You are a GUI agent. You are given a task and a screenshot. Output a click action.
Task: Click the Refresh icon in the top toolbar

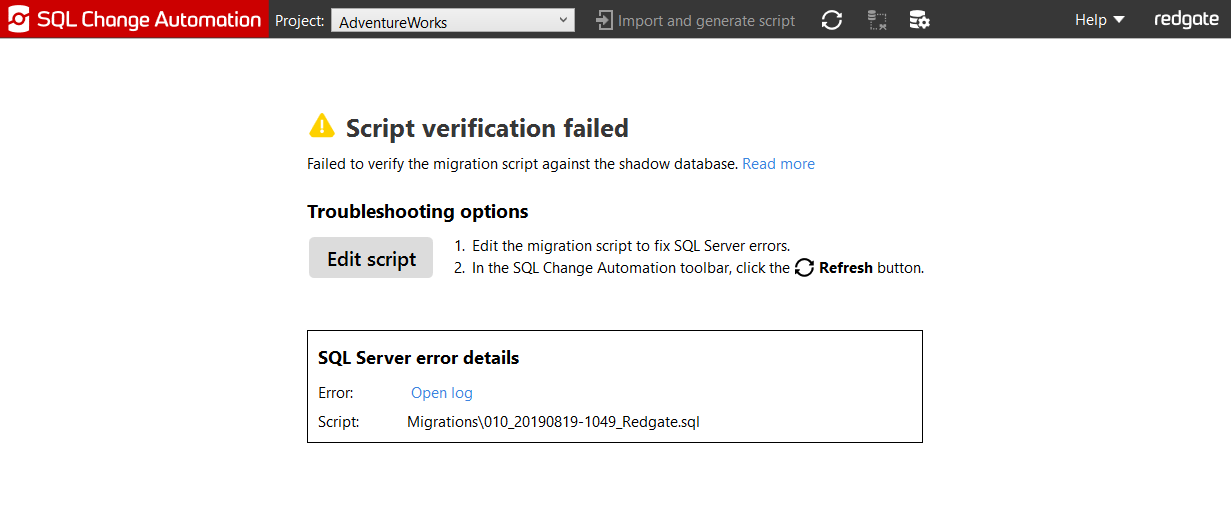coord(832,20)
